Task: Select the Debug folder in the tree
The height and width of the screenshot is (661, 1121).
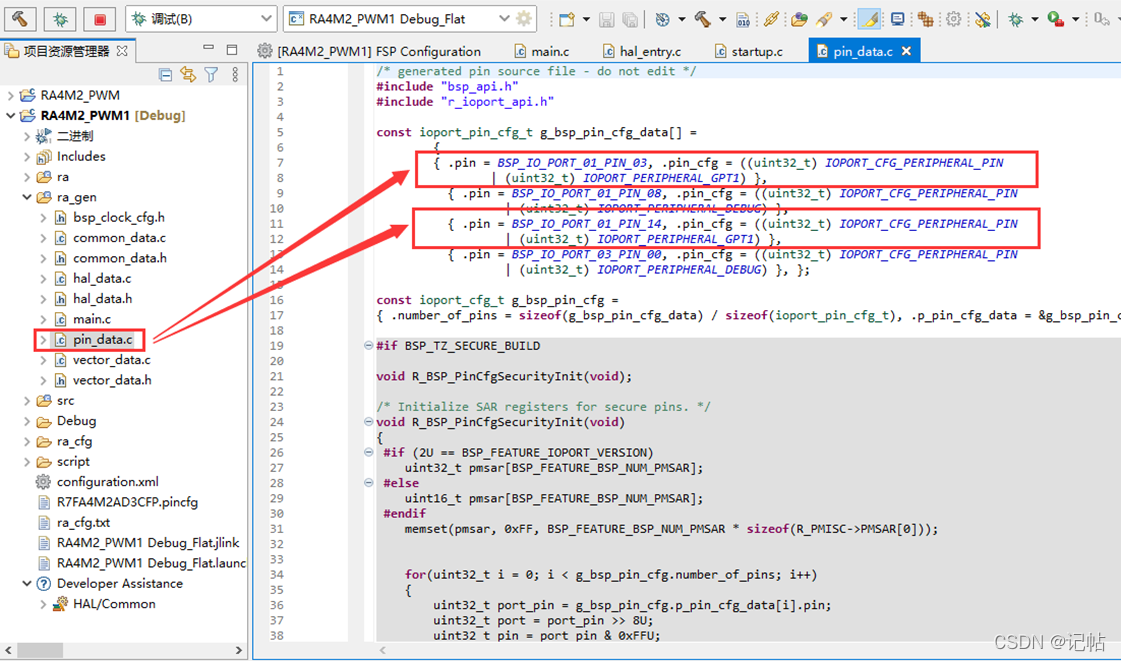Action: (76, 421)
